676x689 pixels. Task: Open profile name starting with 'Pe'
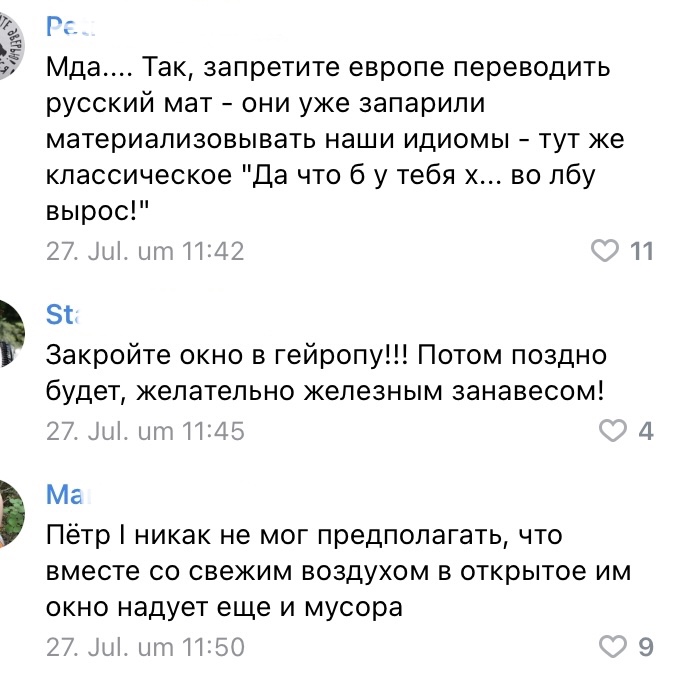pyautogui.click(x=70, y=27)
